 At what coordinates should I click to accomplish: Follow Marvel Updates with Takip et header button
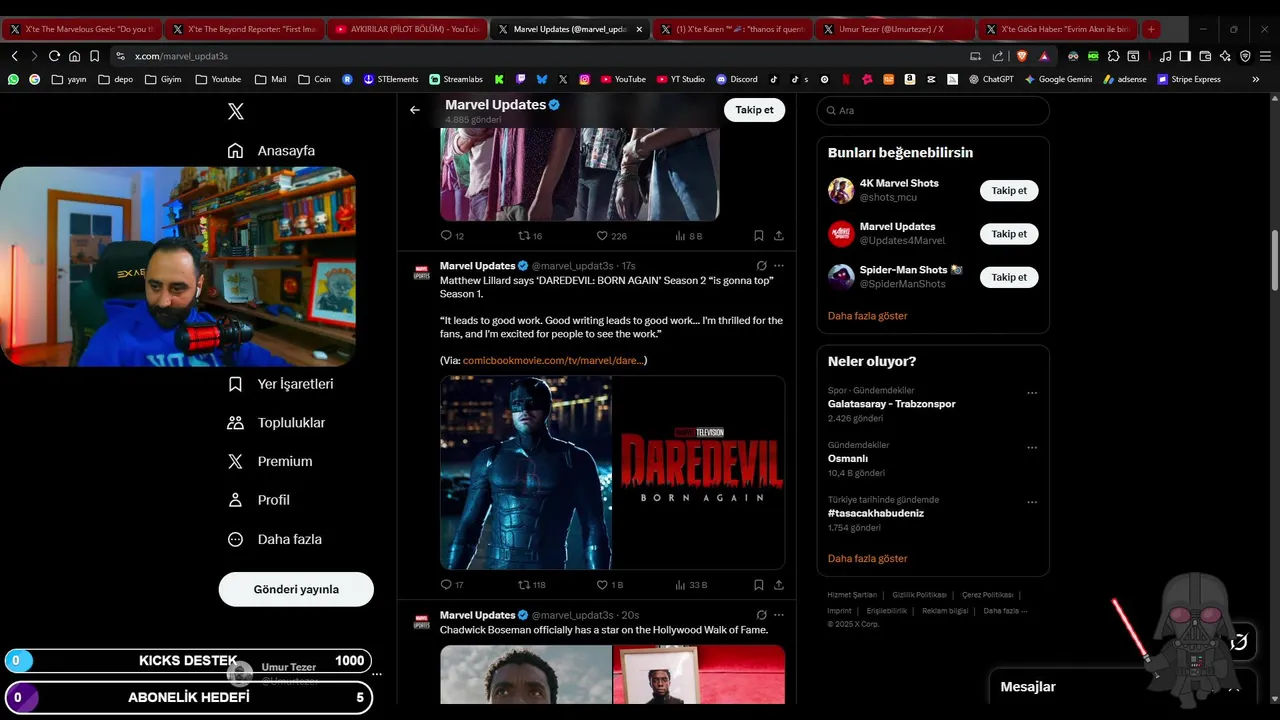(754, 110)
